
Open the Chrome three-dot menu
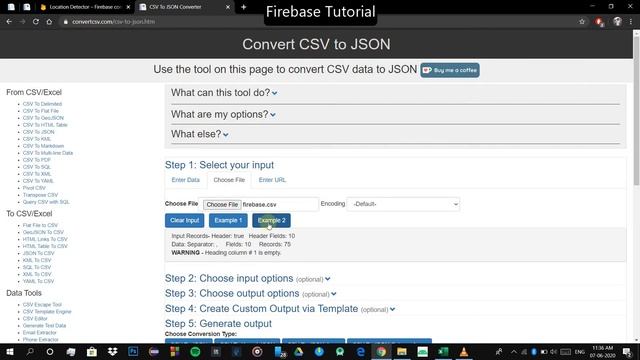tap(631, 22)
